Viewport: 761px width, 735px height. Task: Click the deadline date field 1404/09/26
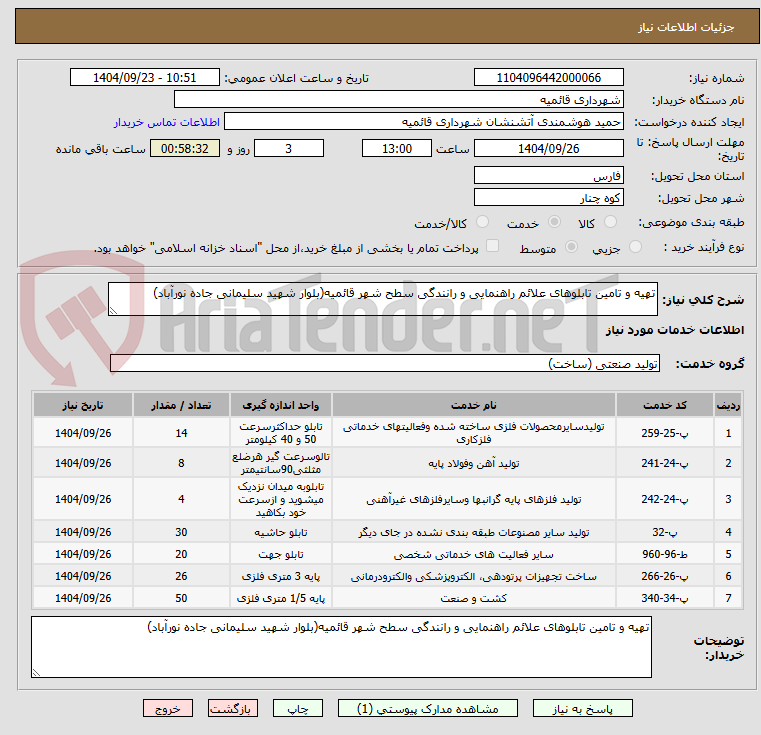point(548,148)
